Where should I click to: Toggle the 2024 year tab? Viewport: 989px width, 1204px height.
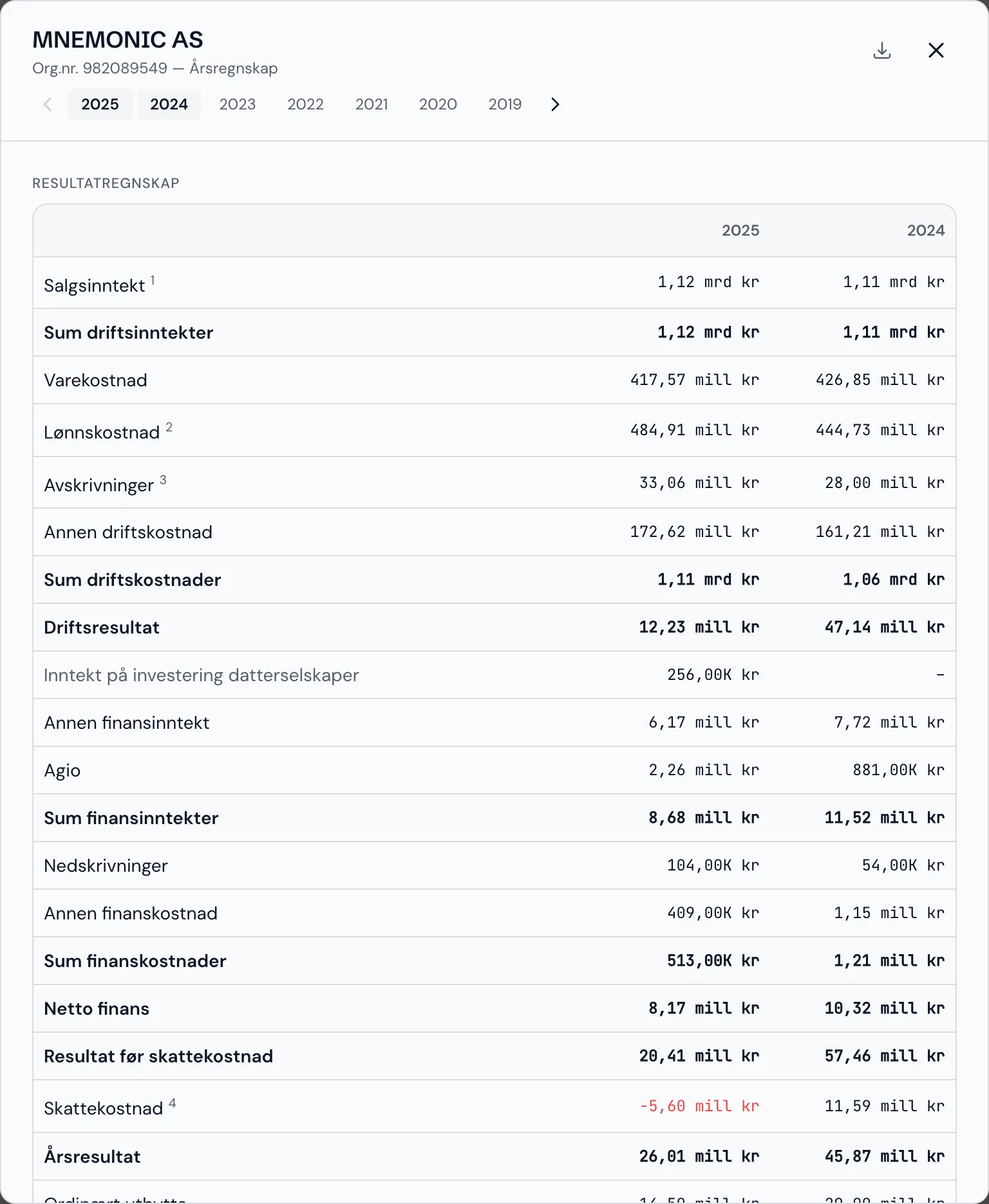[169, 104]
